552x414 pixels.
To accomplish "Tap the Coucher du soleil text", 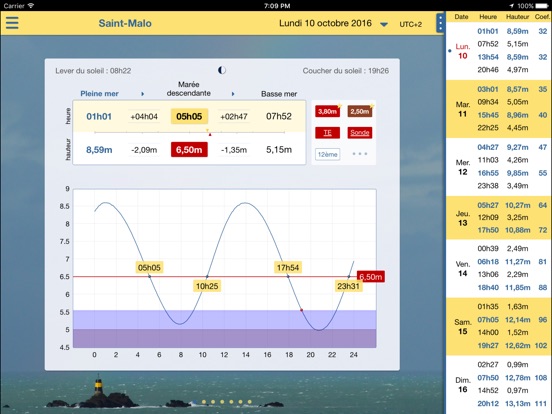I will coord(346,71).
